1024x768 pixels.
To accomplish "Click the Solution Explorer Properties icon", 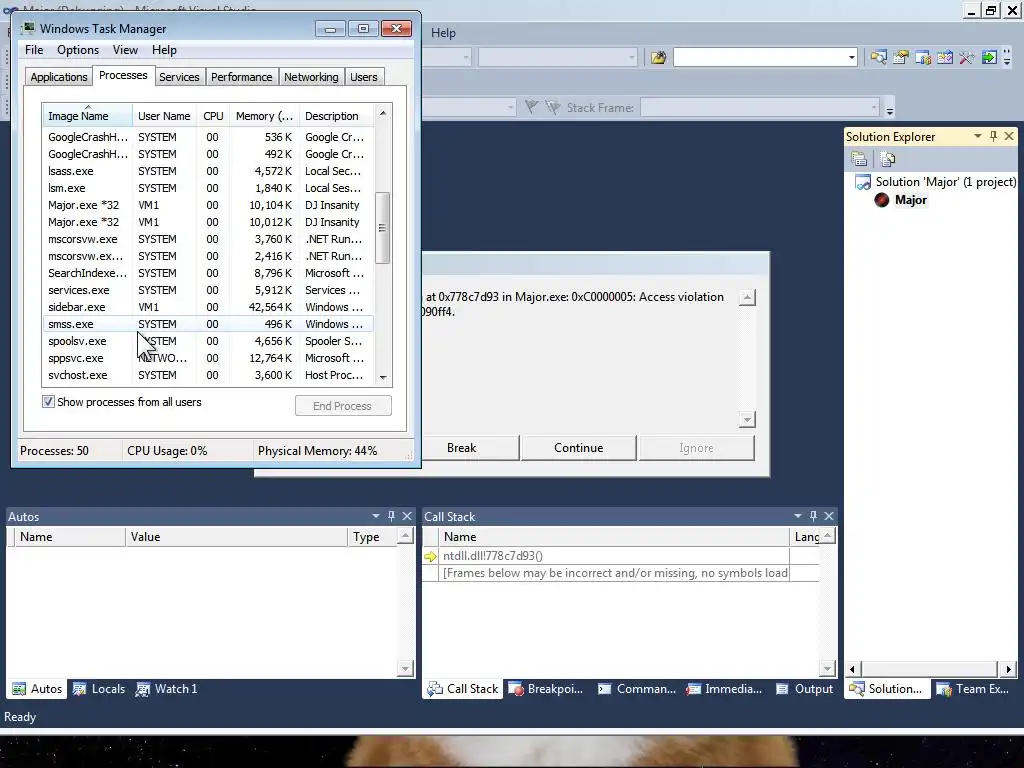I will coord(859,159).
